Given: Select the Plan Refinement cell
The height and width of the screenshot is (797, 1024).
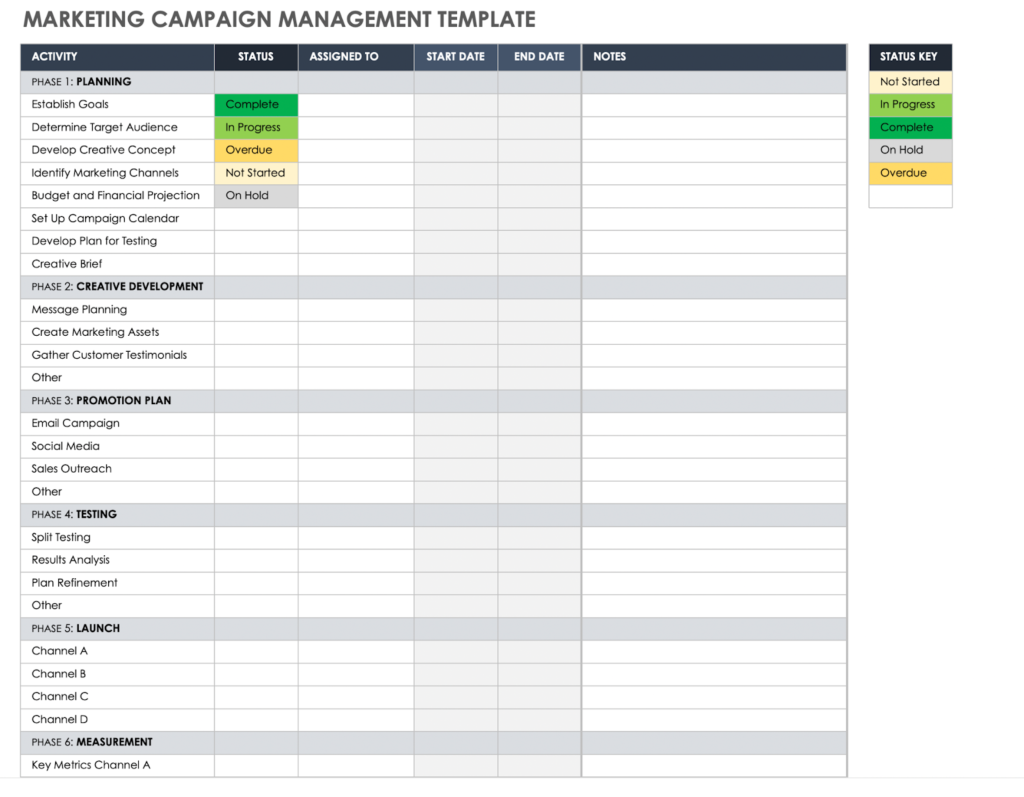Looking at the screenshot, I should tap(118, 583).
